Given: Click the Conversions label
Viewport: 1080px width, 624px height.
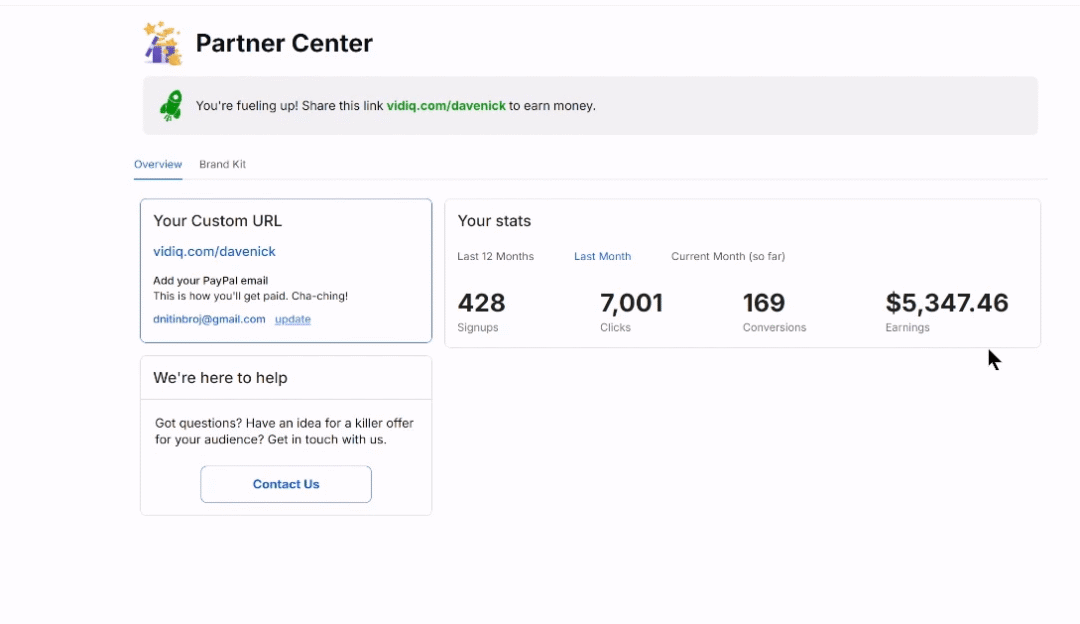Looking at the screenshot, I should click(x=774, y=328).
